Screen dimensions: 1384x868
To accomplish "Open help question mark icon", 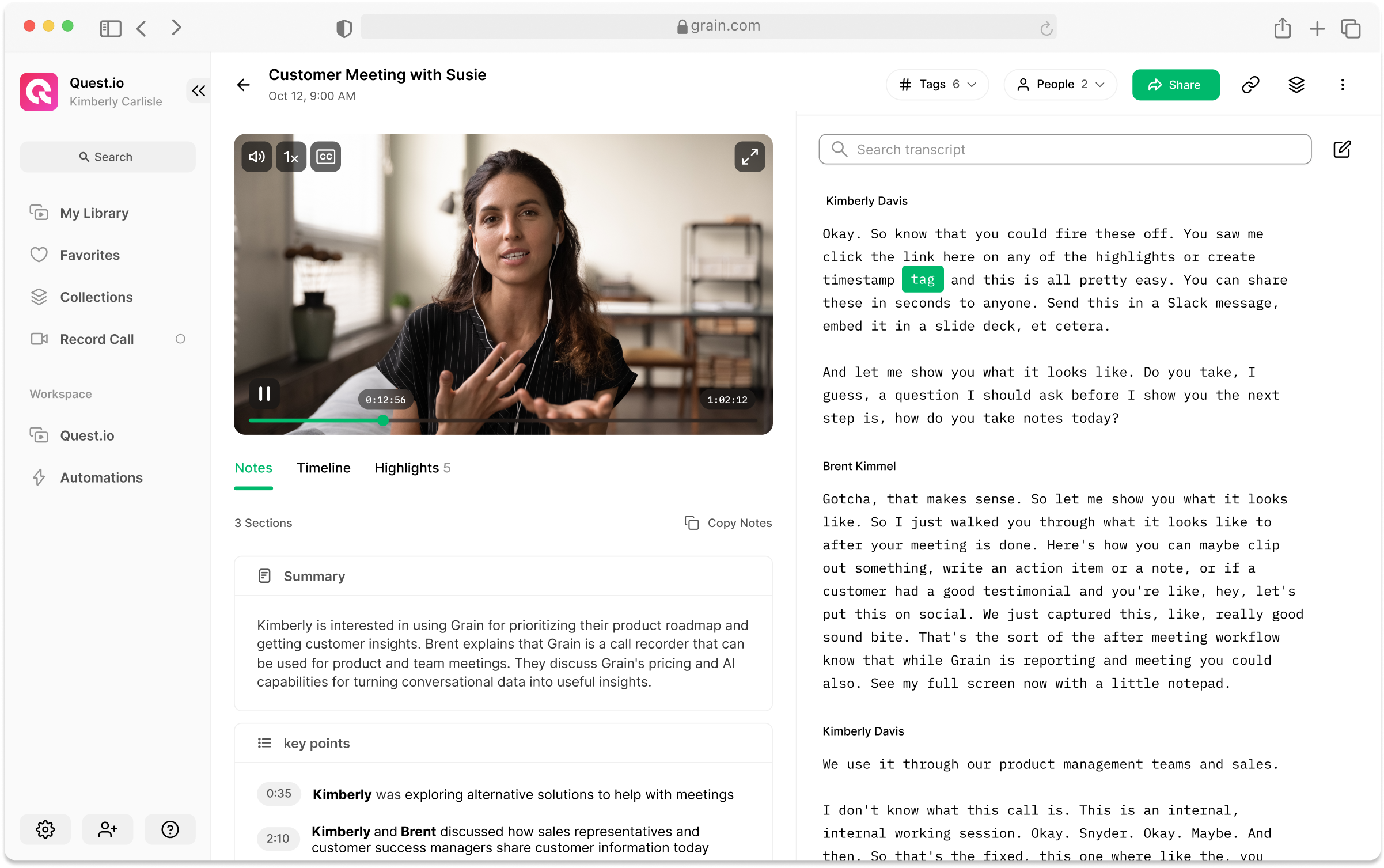I will (x=170, y=829).
